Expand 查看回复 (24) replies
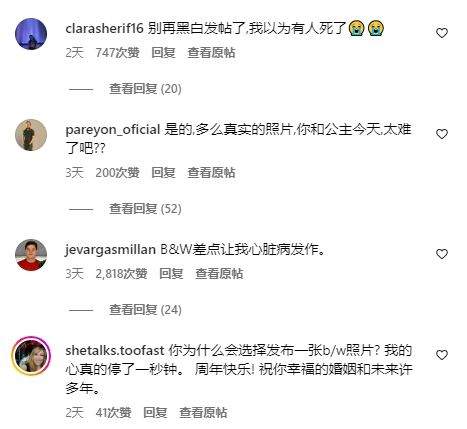Image resolution: width=467 pixels, height=429 pixels. [x=145, y=310]
